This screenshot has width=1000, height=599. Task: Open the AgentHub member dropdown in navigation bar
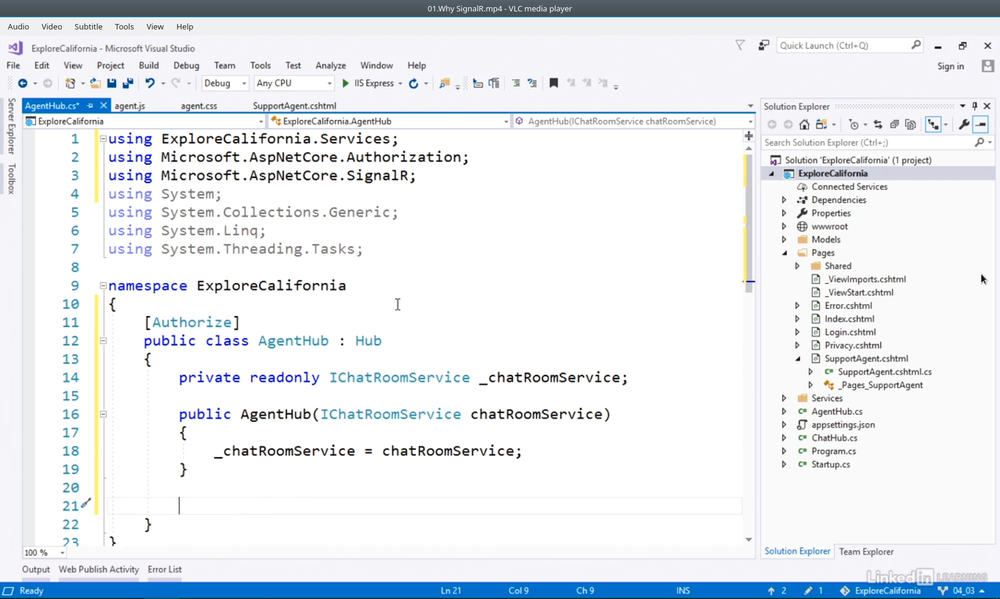[634, 121]
